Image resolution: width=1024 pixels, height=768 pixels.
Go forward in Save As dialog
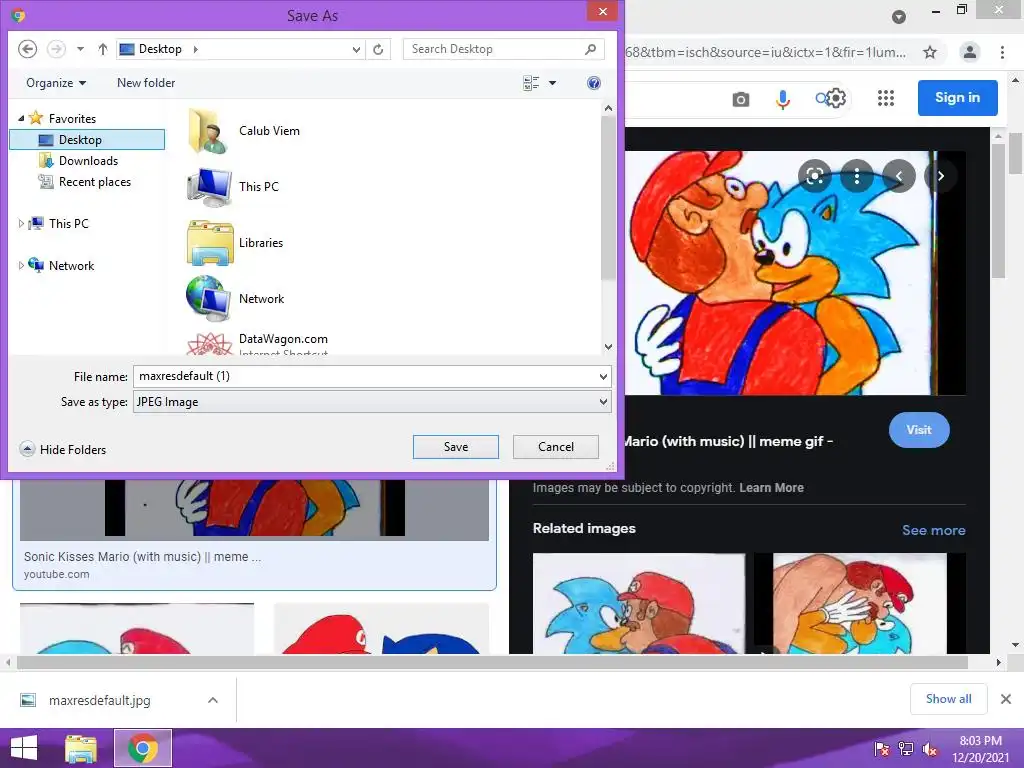coord(56,49)
